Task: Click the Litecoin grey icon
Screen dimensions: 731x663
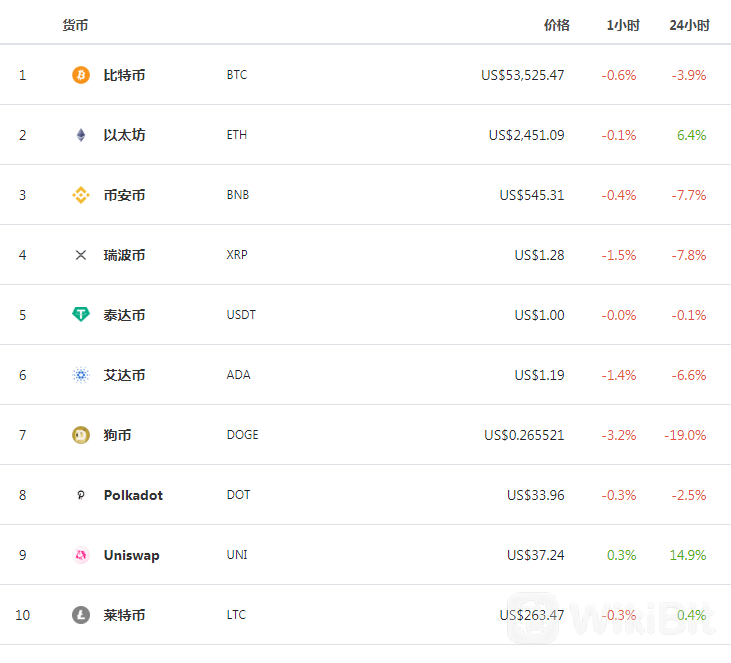Action: 81,615
